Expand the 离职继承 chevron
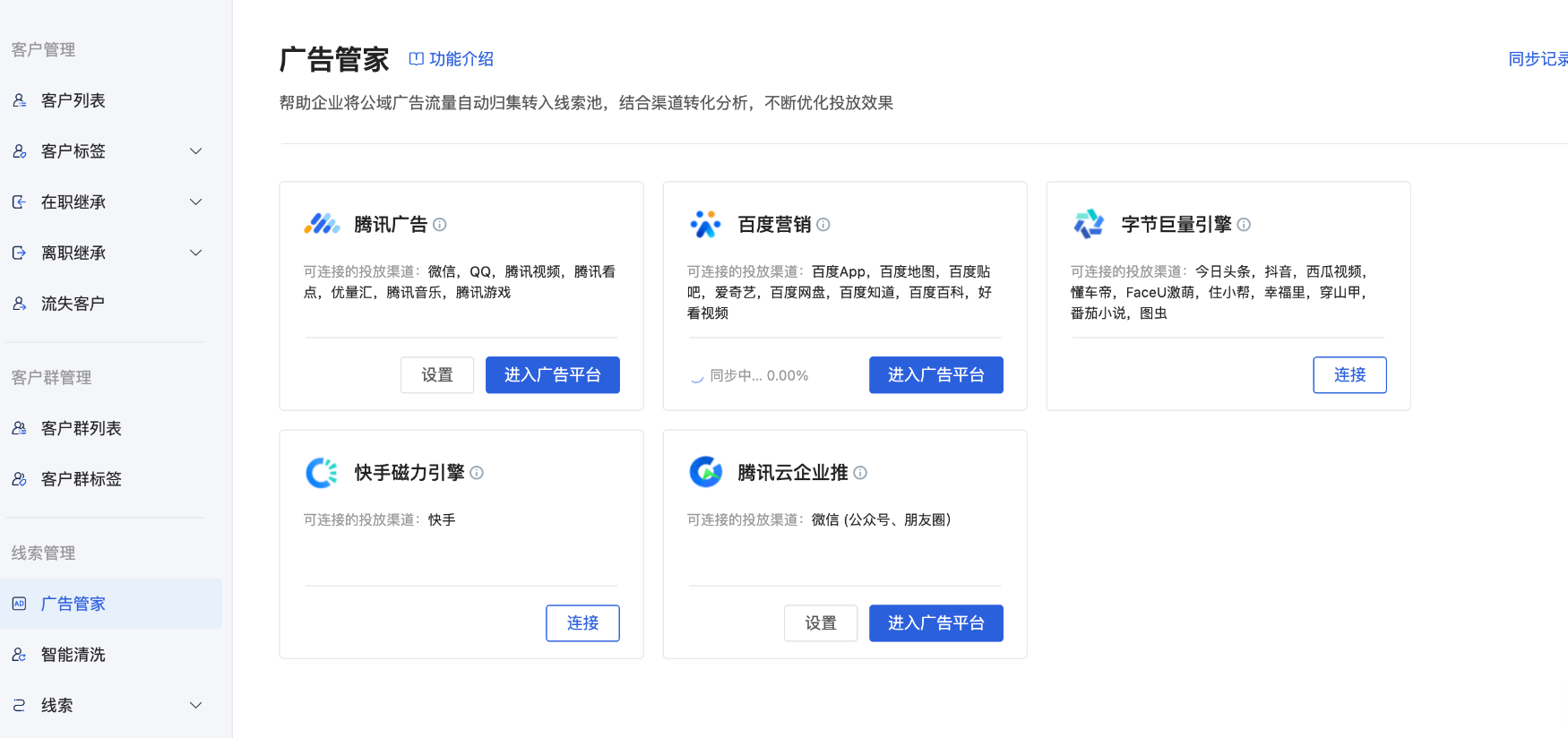The width and height of the screenshot is (1568, 738). tap(196, 253)
